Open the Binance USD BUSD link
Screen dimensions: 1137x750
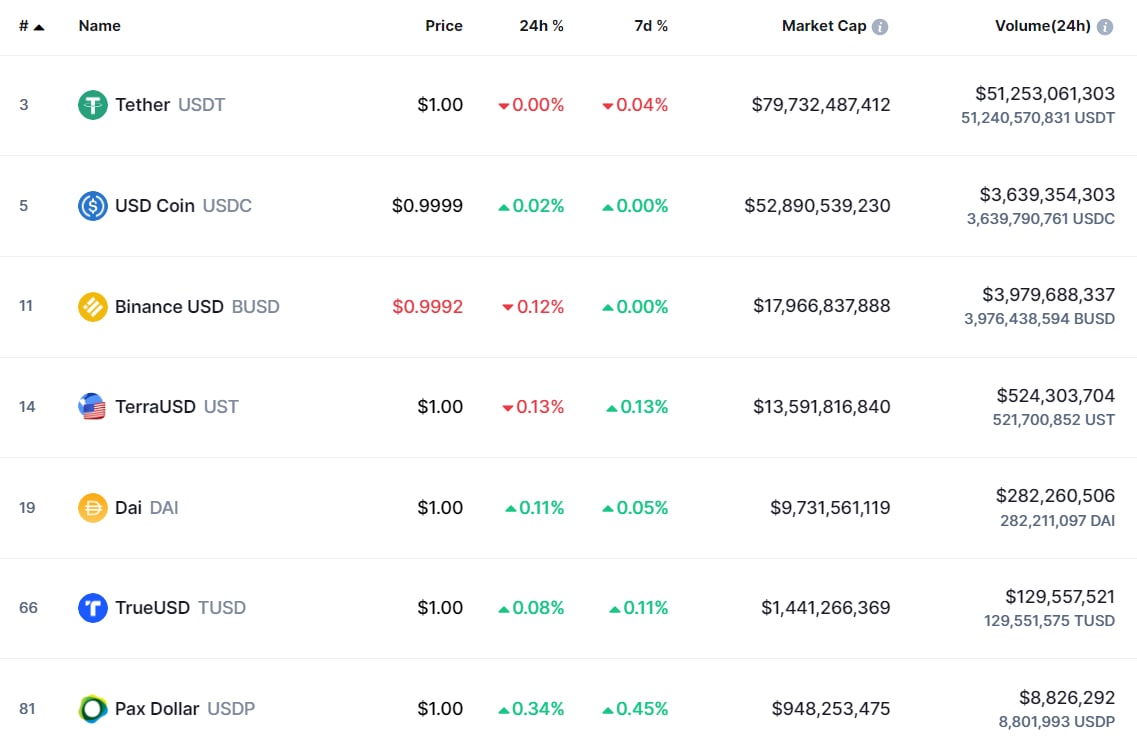click(x=197, y=307)
